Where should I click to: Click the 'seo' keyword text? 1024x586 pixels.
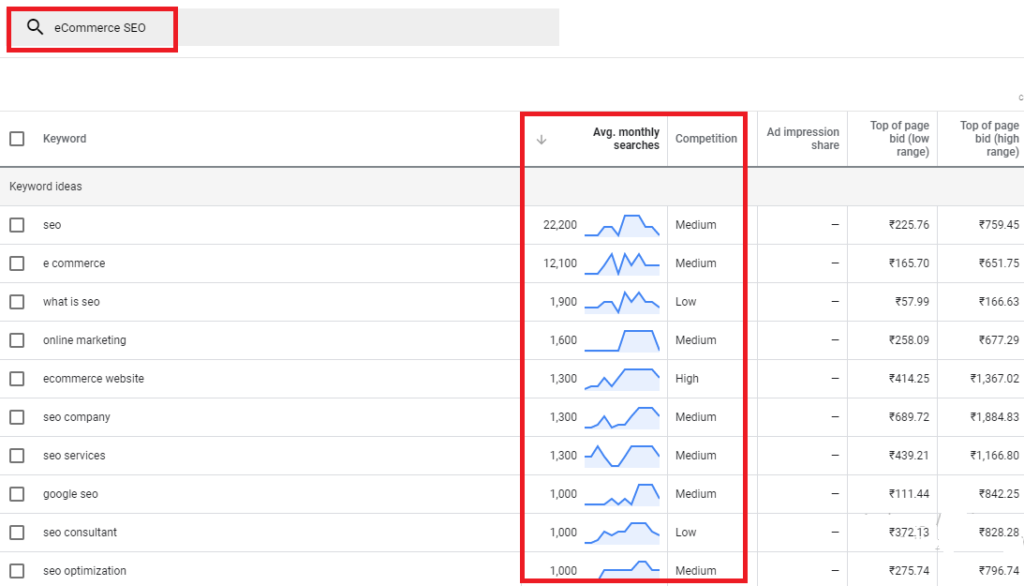tap(52, 225)
